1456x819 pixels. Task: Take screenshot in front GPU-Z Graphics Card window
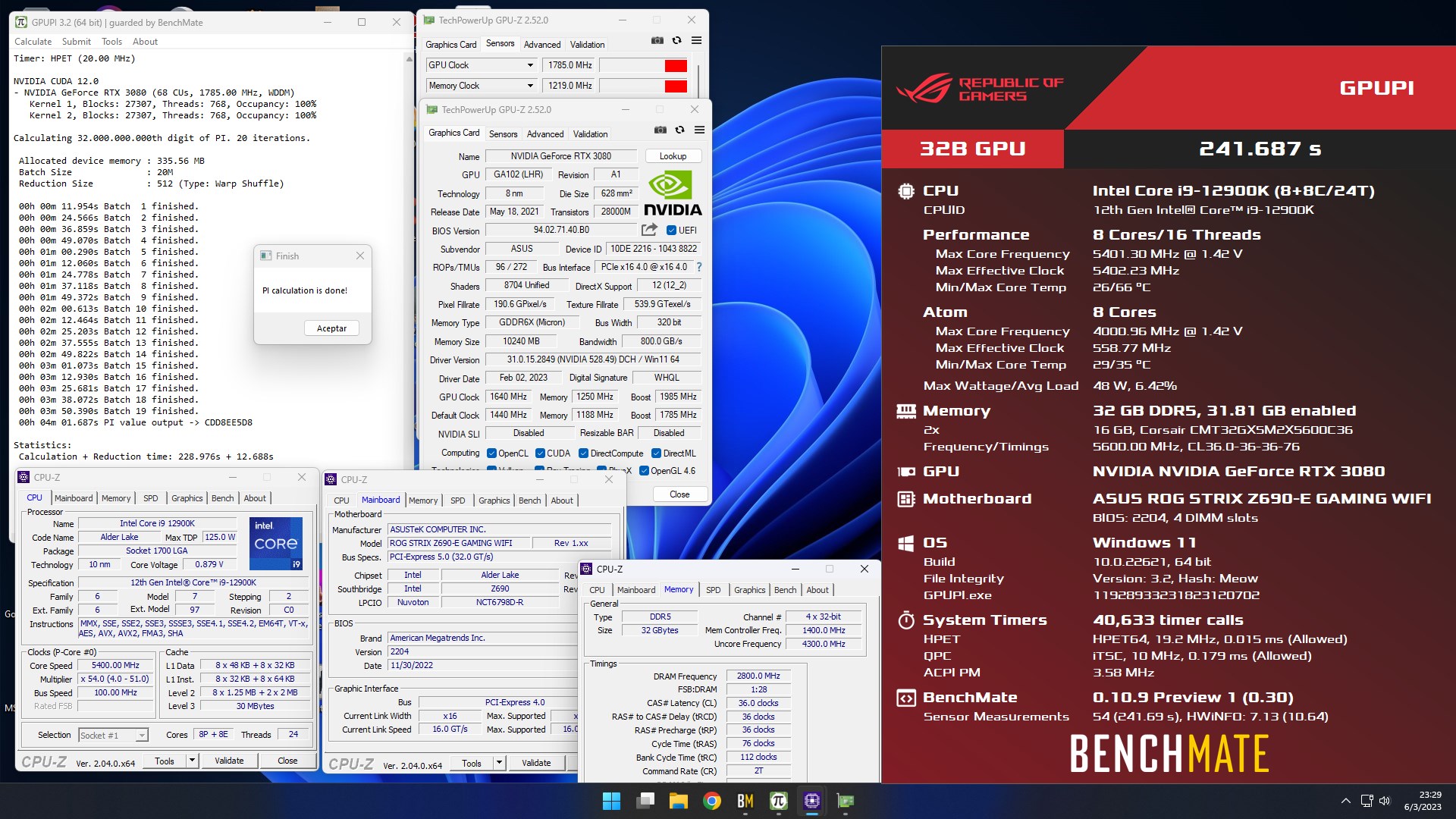coord(661,130)
